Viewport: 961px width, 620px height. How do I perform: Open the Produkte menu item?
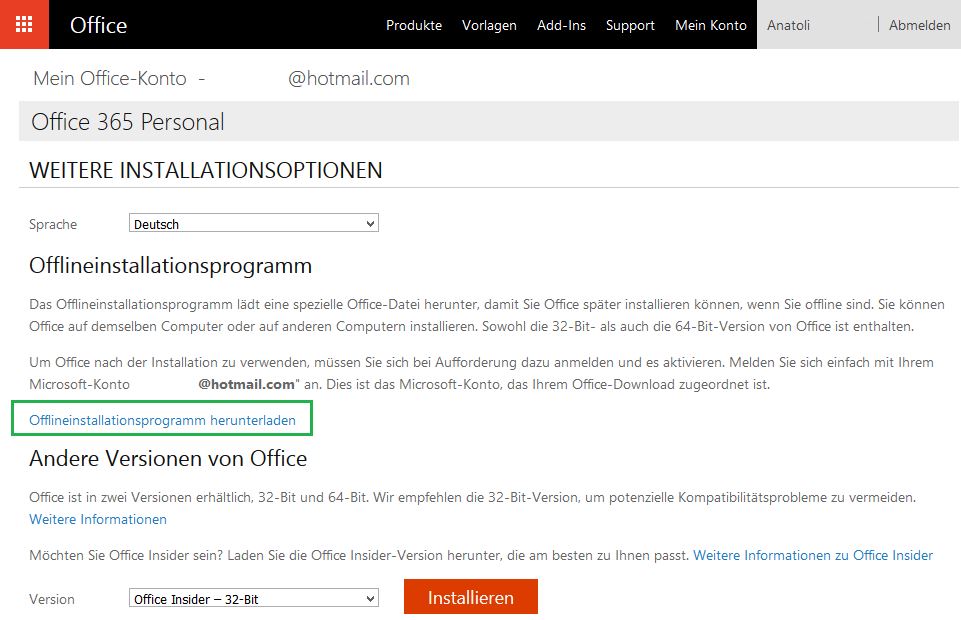point(414,25)
